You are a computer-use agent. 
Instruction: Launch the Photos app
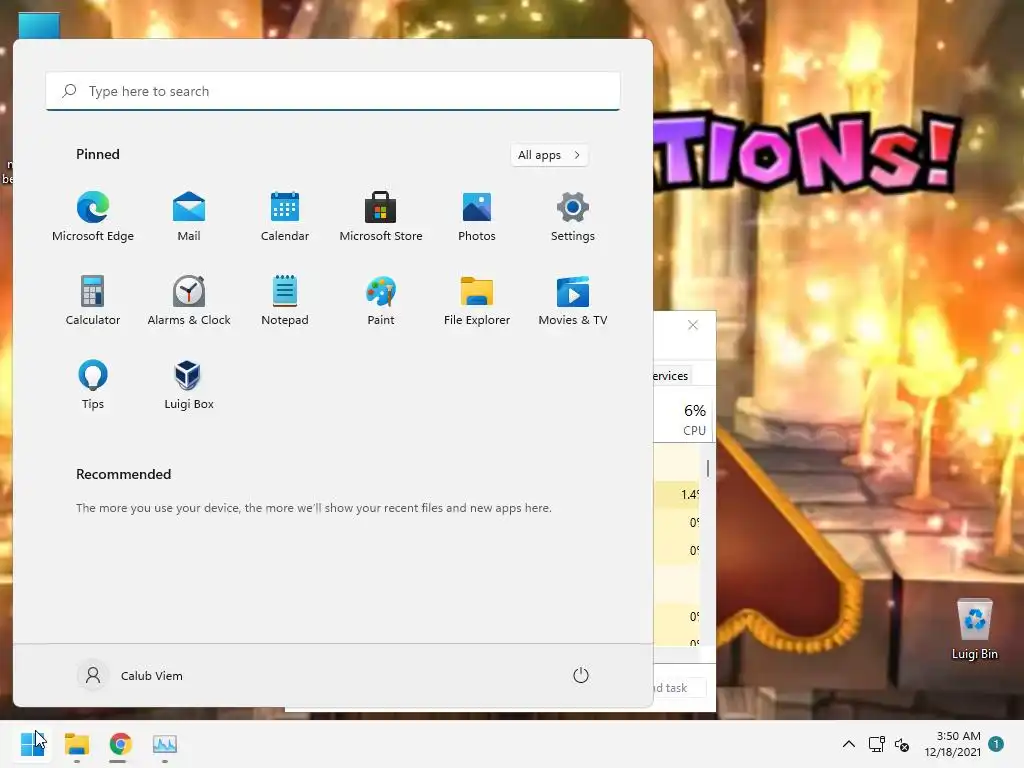[x=477, y=217]
